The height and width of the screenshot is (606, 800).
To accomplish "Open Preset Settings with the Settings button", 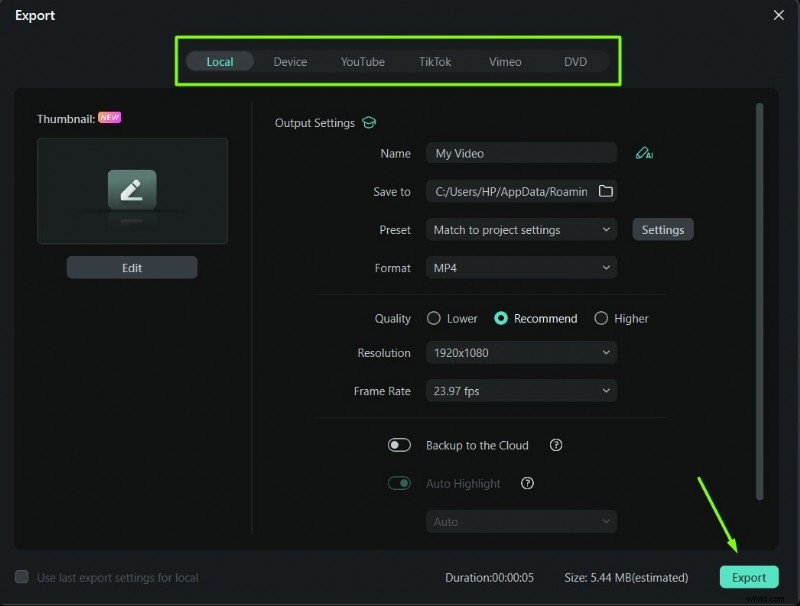I will click(x=662, y=229).
